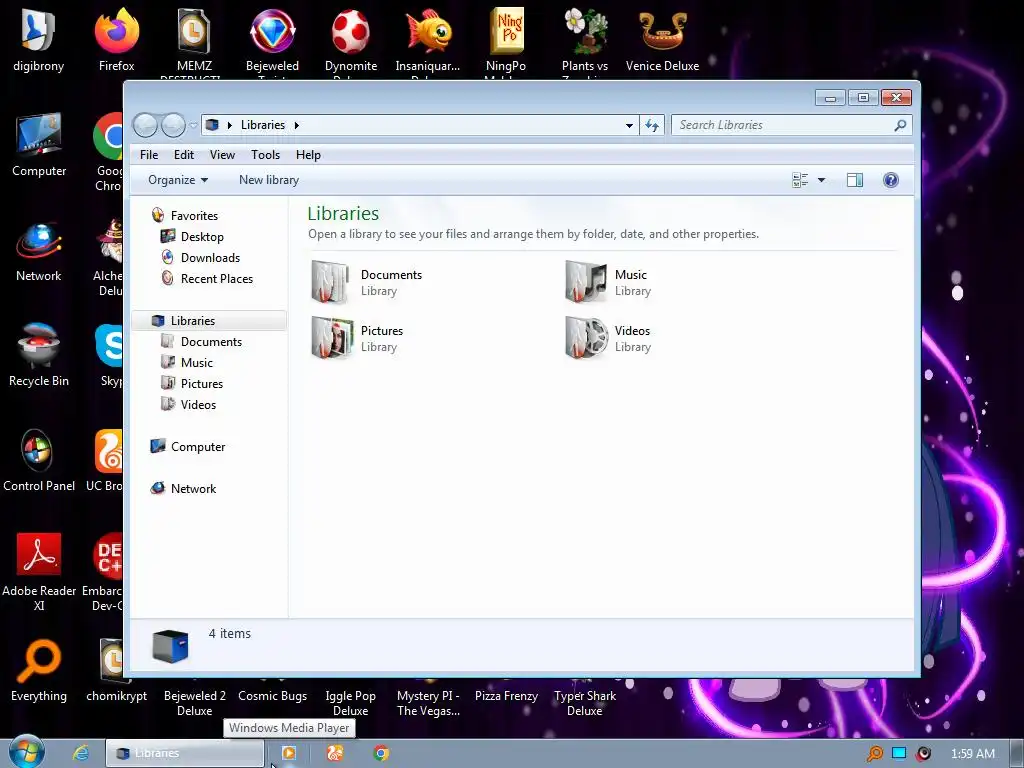Select Videos in the navigation tree

(x=189, y=405)
